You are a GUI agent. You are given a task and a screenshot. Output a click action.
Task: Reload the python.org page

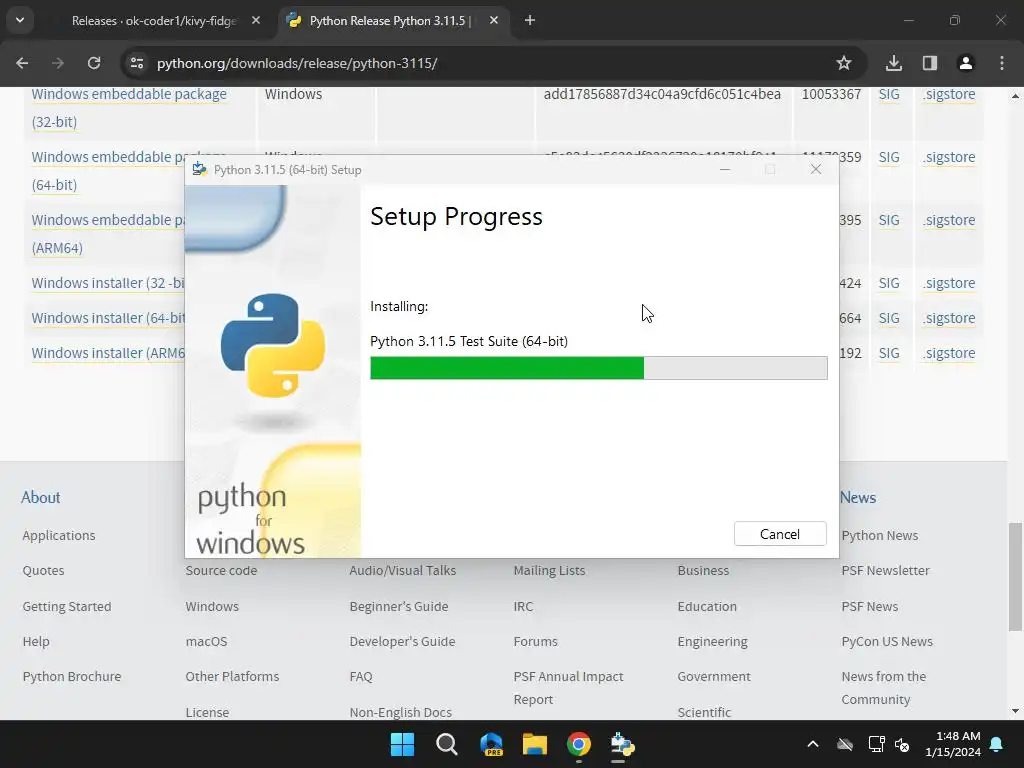[94, 63]
